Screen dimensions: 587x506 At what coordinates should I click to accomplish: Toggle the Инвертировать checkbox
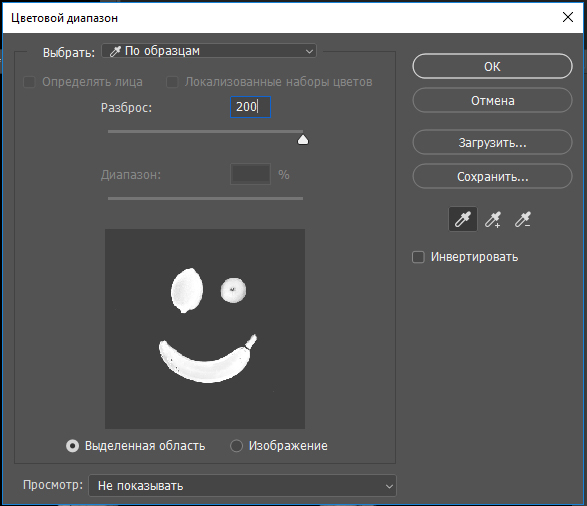coord(418,257)
